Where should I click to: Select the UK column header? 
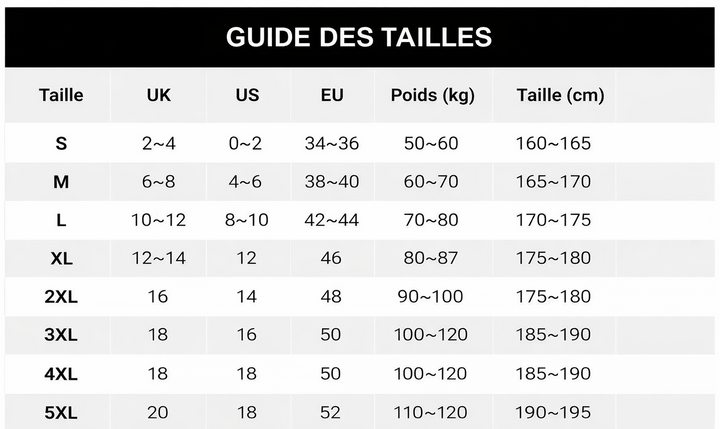[x=159, y=95]
